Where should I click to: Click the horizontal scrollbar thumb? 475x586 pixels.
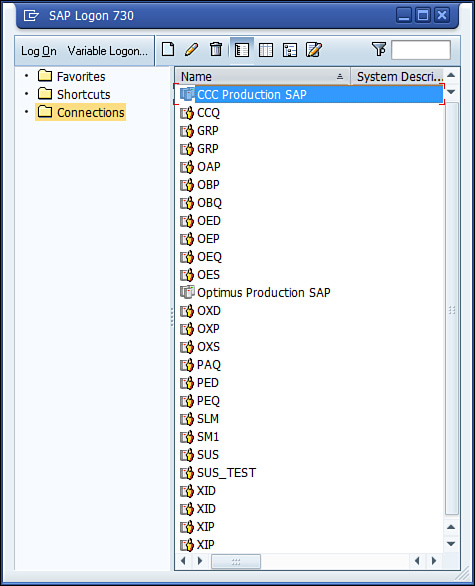pos(236,561)
